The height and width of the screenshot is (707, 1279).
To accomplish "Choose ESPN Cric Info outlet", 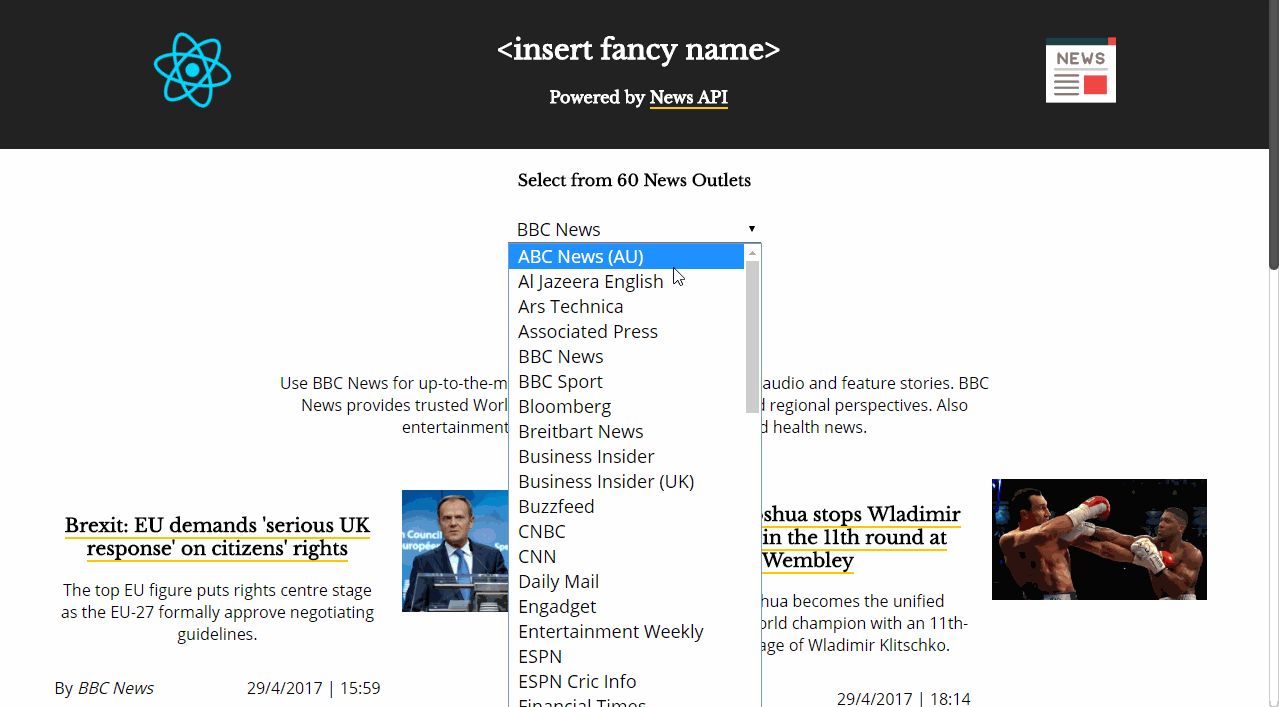I will click(627, 681).
